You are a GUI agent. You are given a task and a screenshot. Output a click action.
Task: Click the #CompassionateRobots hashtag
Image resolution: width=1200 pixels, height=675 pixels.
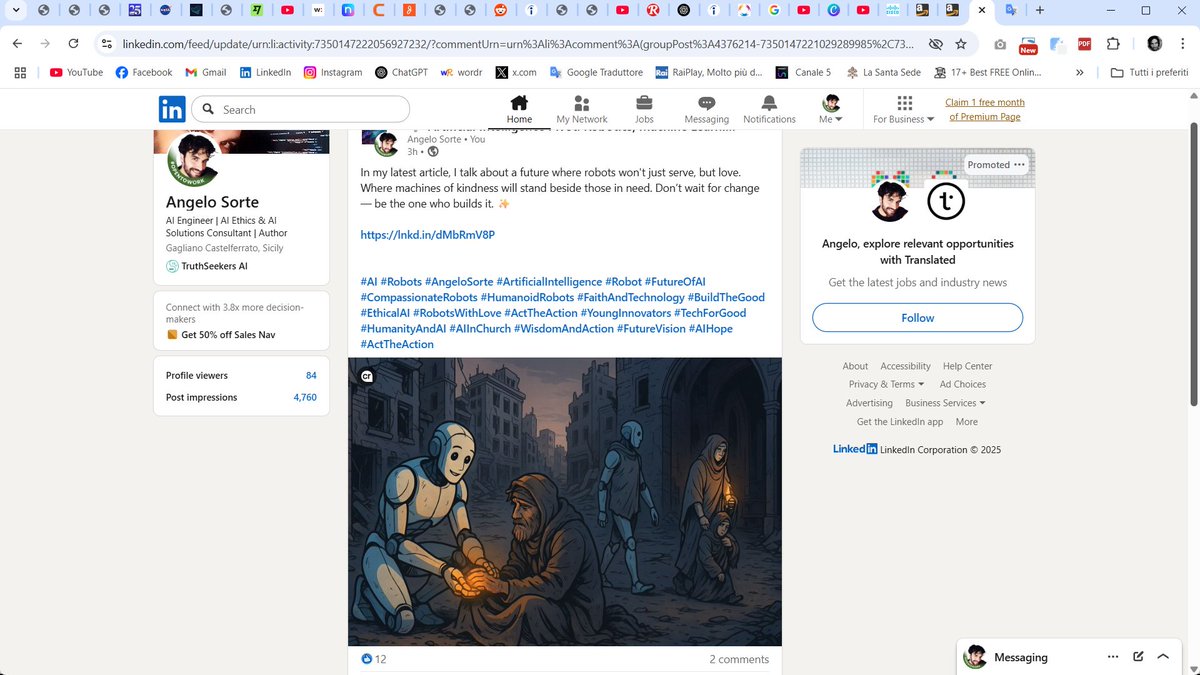click(x=418, y=297)
